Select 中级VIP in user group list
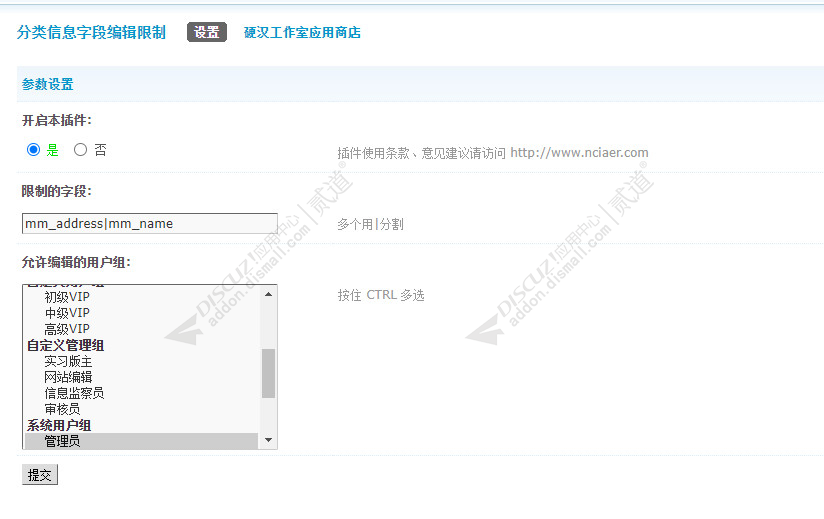 [x=67, y=313]
